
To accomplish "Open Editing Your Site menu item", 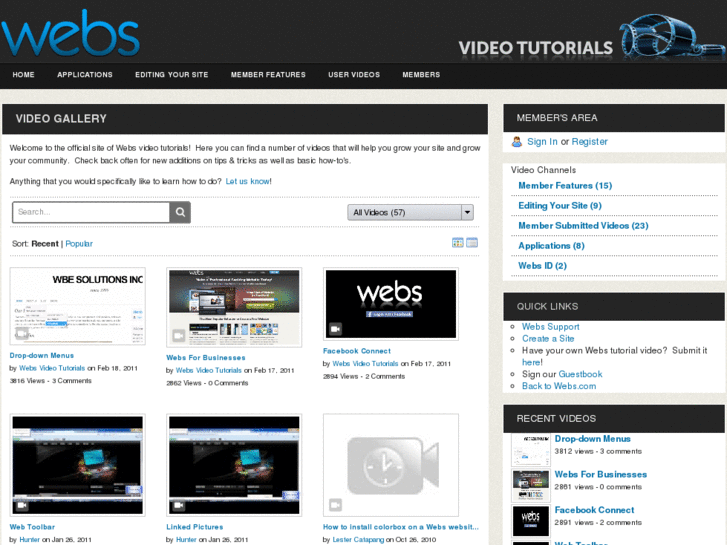I will [172, 75].
